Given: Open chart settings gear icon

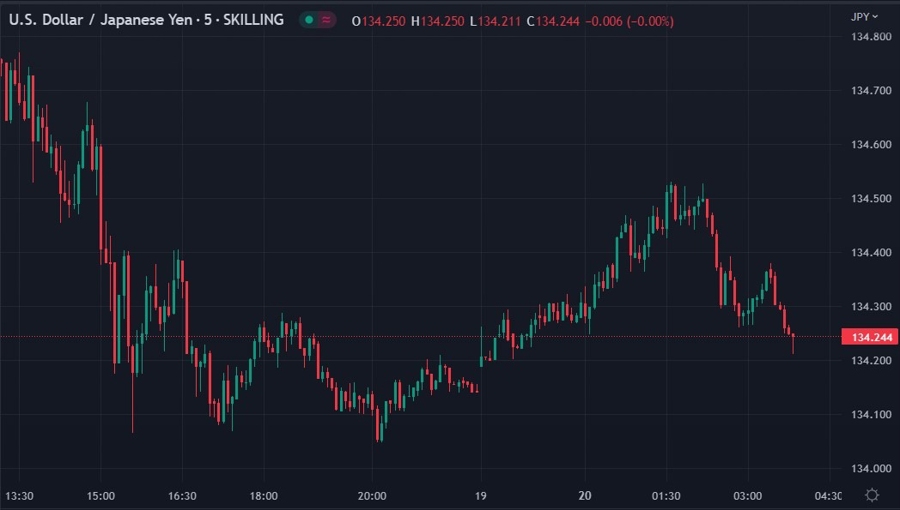Looking at the screenshot, I should [x=872, y=495].
